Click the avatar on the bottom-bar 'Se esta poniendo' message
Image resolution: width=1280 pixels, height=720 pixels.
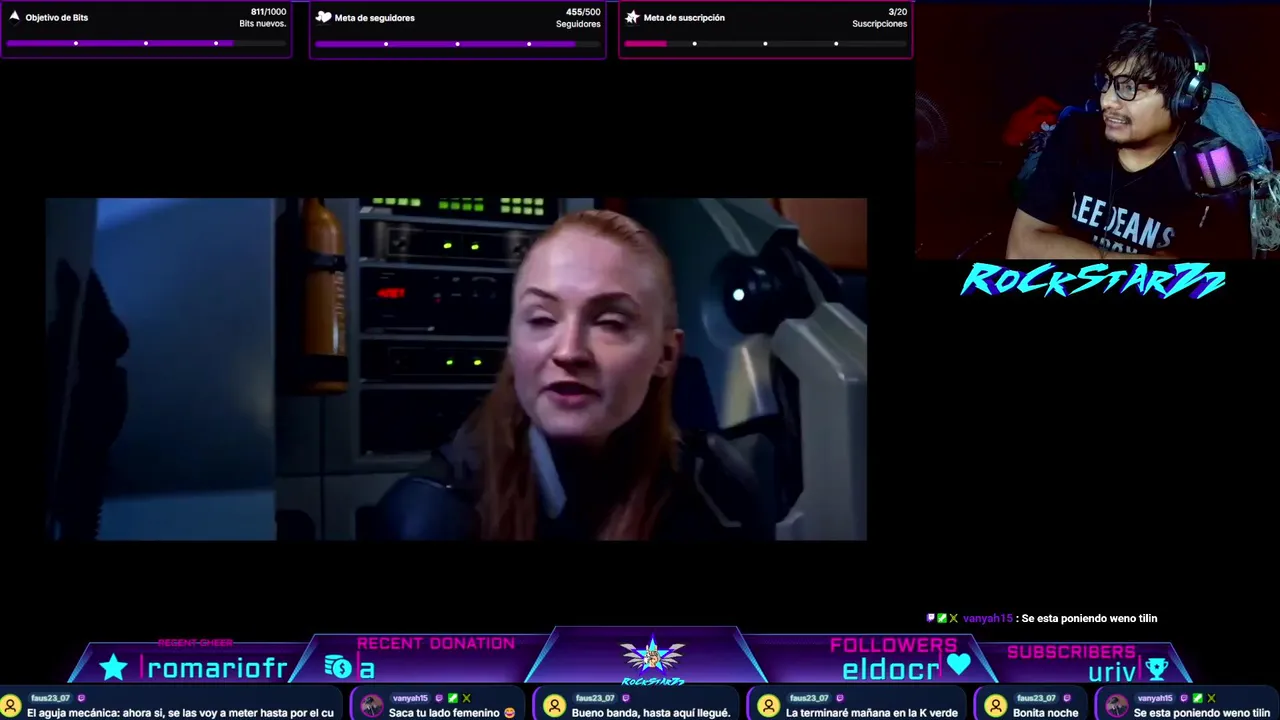click(x=1117, y=706)
